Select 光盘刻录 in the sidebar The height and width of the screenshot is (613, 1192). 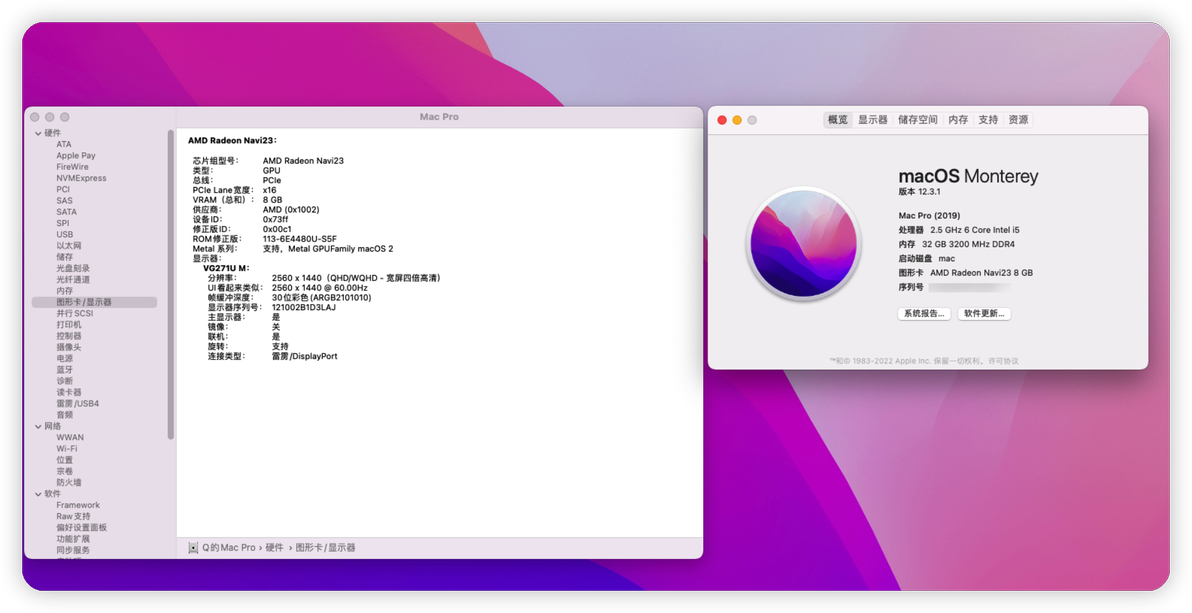pyautogui.click(x=73, y=268)
